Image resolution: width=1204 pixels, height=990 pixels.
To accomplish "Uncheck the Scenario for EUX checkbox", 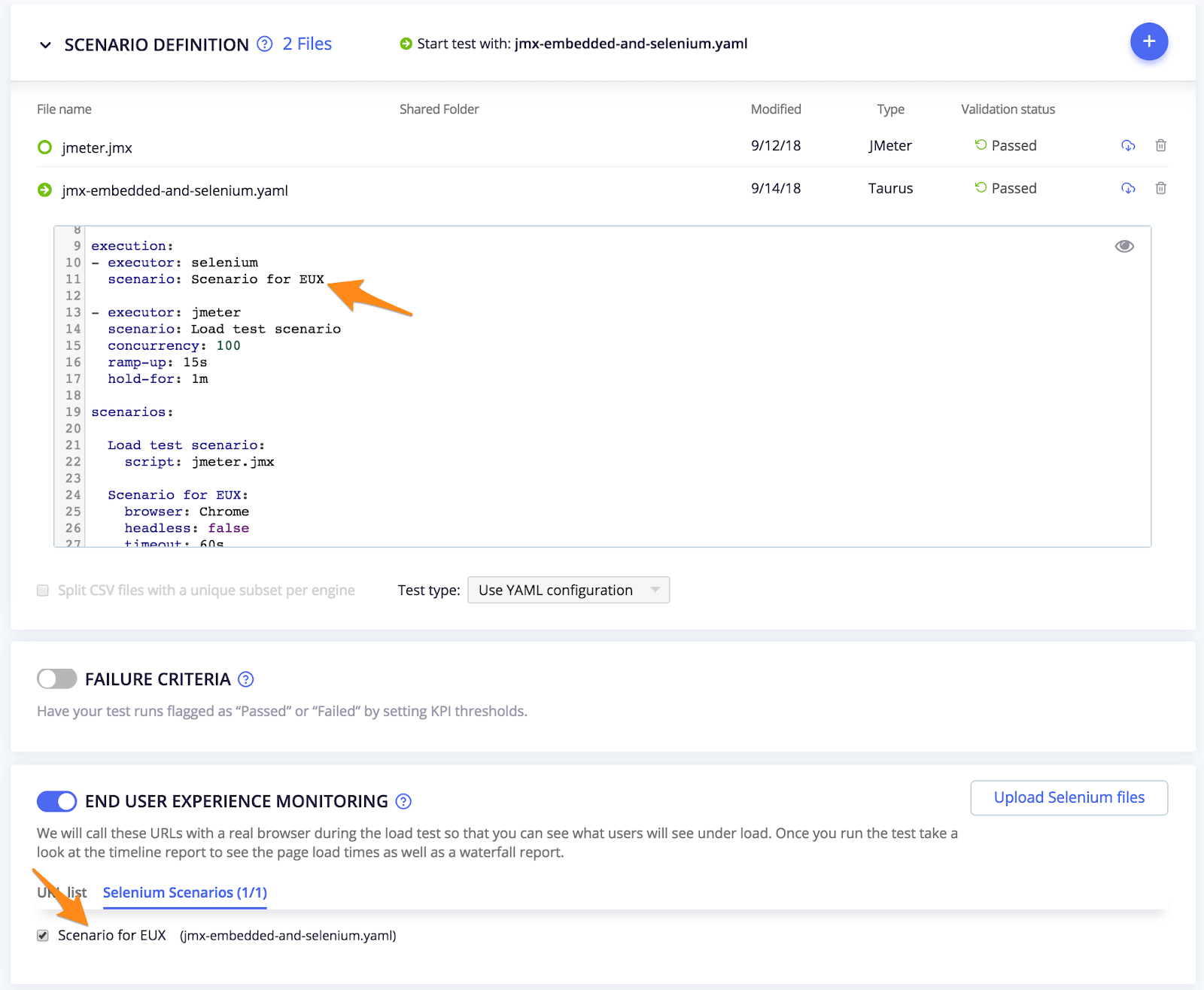I will [x=43, y=935].
